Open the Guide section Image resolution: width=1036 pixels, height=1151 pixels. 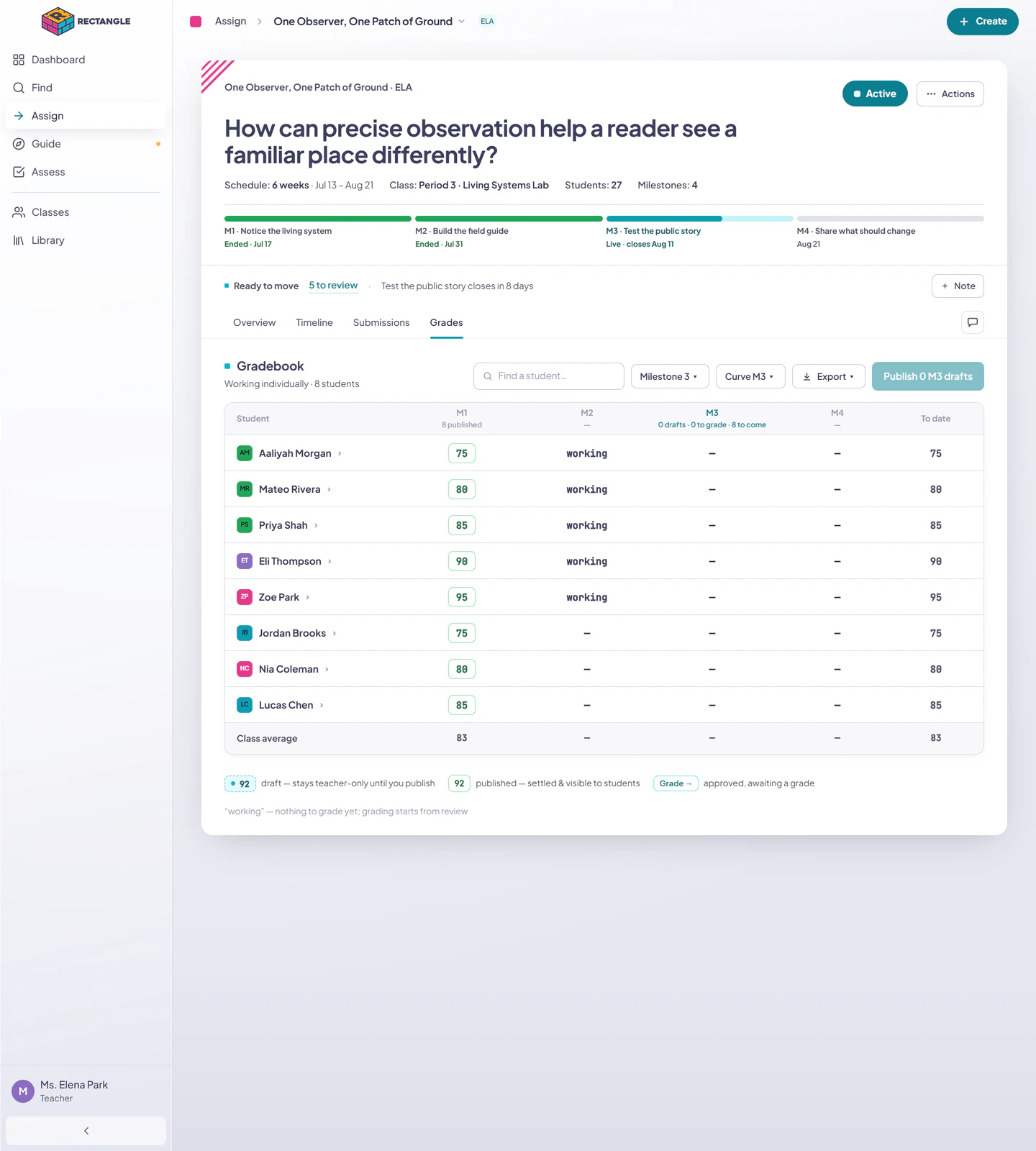(x=86, y=144)
